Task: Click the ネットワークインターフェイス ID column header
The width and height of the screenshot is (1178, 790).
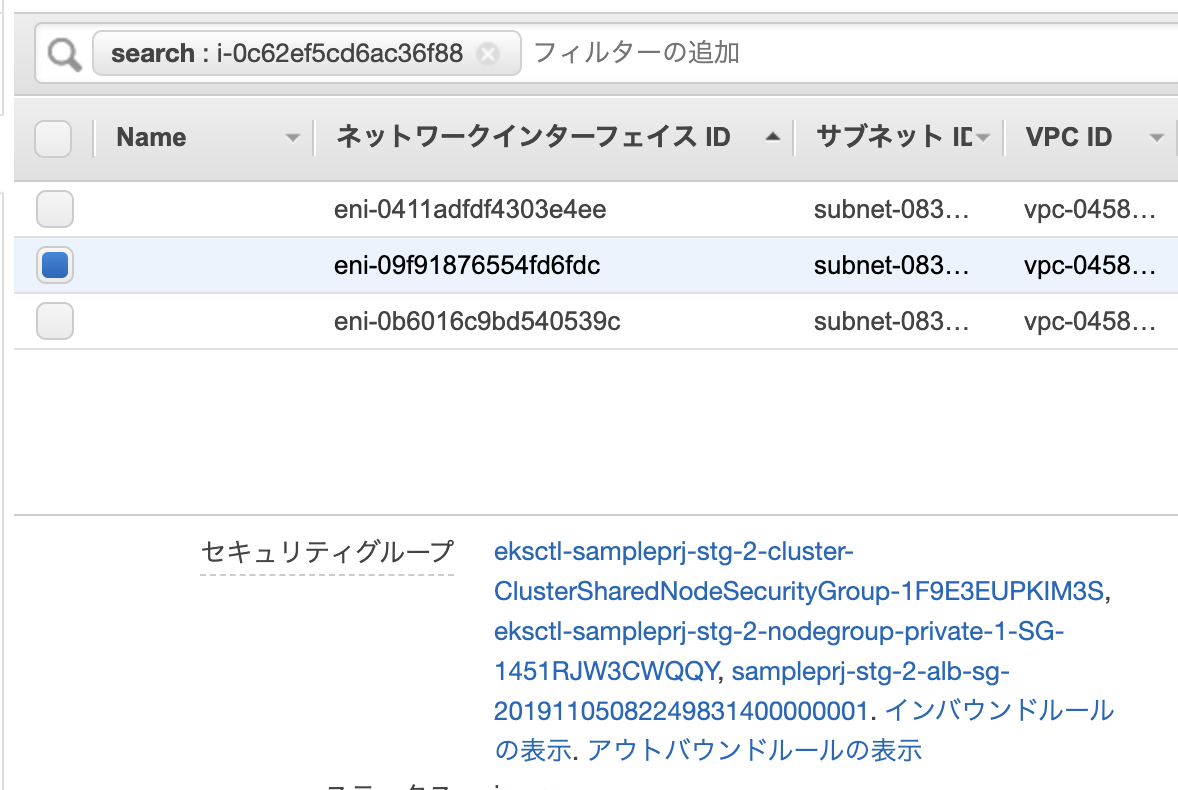Action: [x=530, y=137]
